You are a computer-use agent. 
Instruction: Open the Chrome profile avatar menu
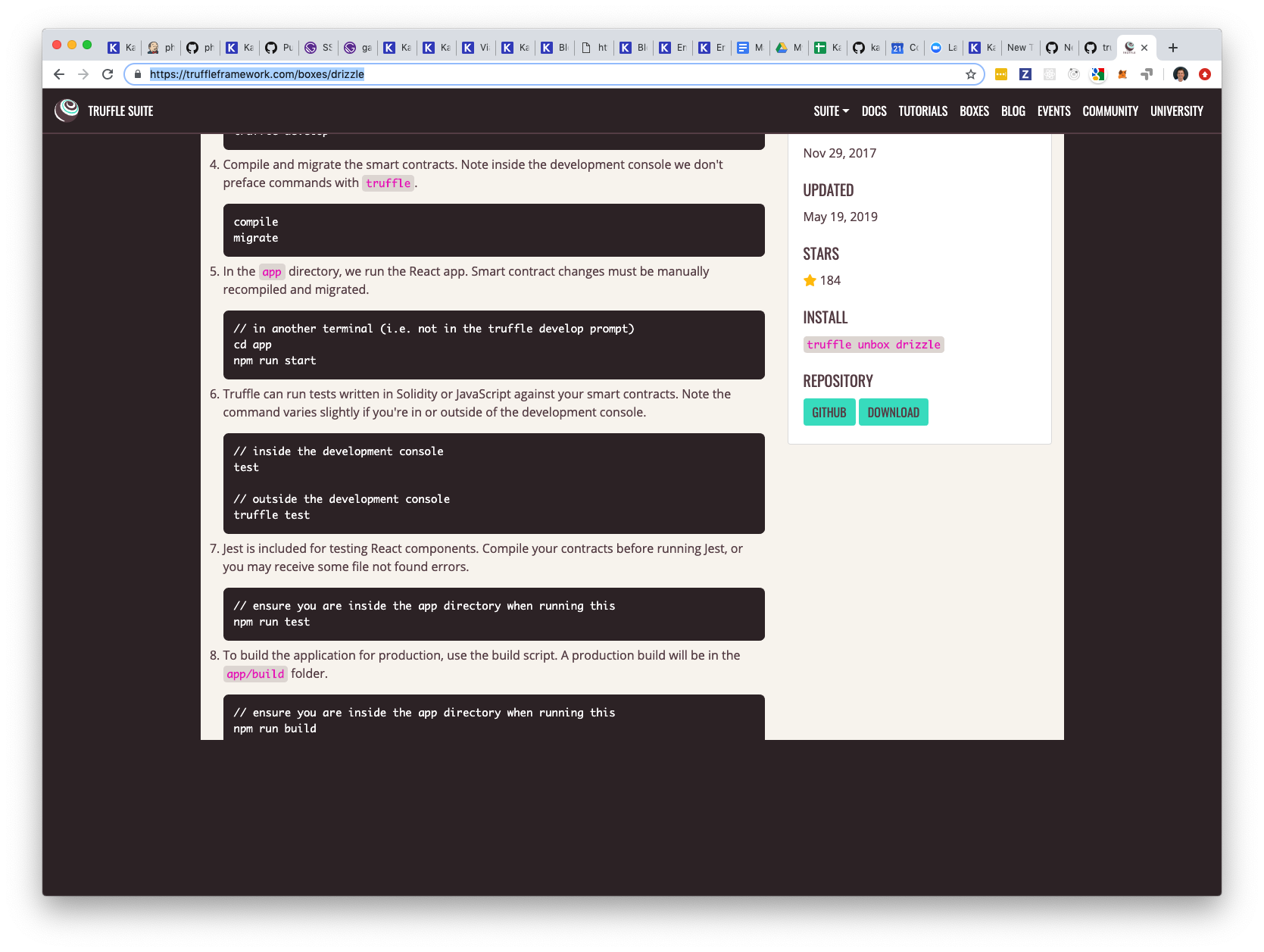click(x=1180, y=74)
